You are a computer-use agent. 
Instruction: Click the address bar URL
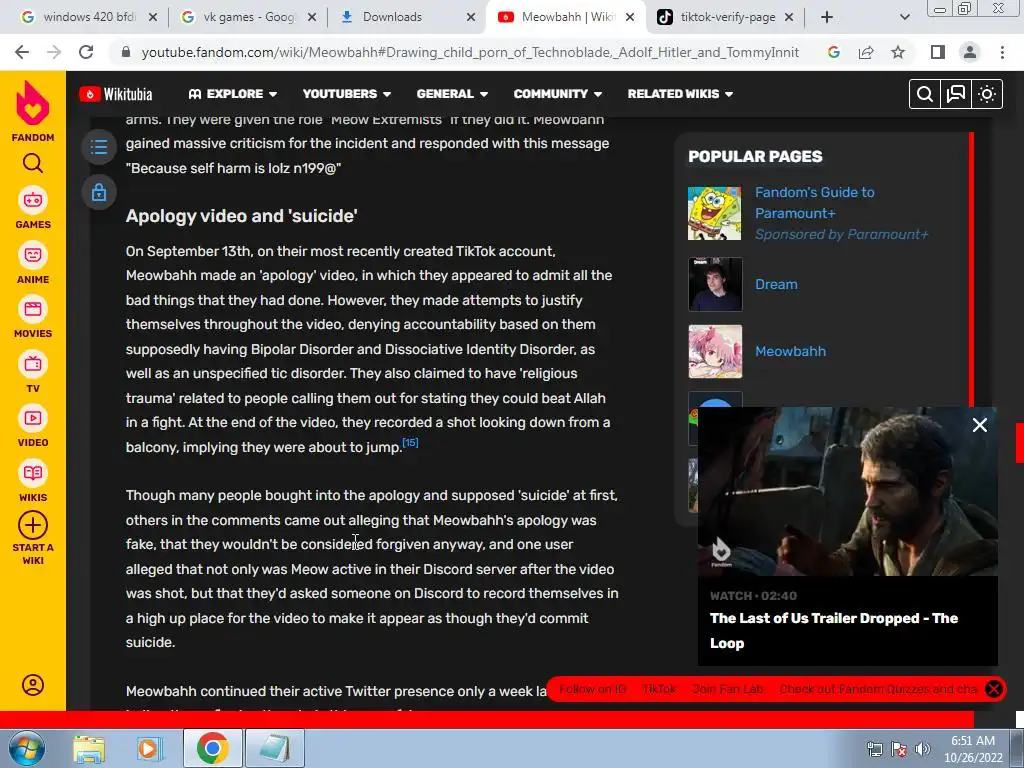(470, 52)
